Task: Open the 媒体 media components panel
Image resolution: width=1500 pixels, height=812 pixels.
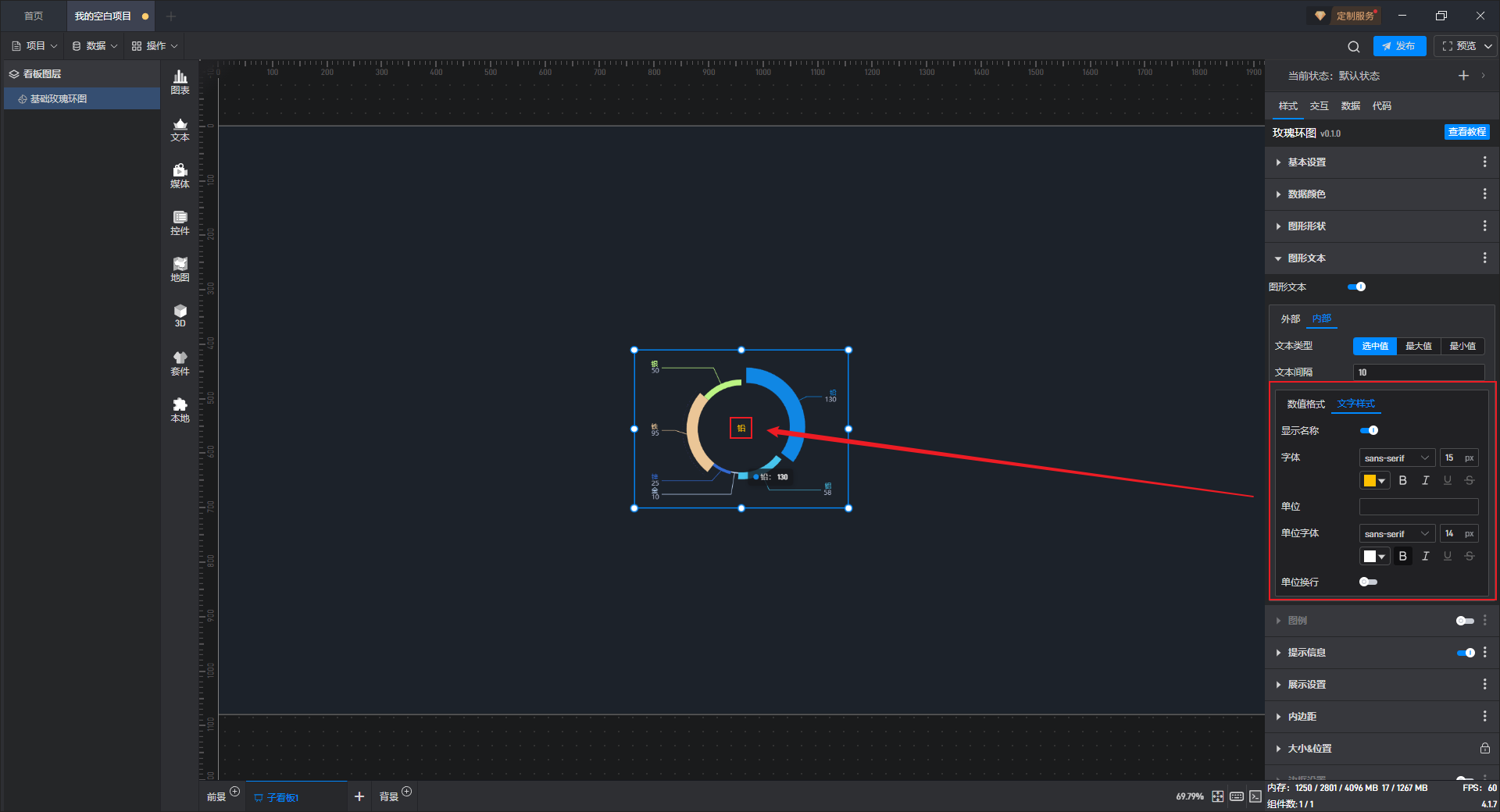Action: coord(180,176)
